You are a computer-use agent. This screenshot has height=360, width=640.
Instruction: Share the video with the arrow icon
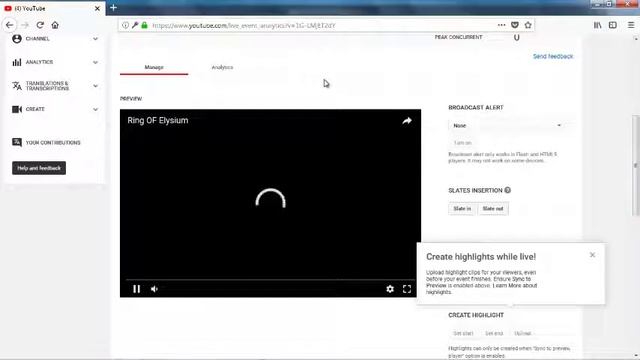coord(407,121)
